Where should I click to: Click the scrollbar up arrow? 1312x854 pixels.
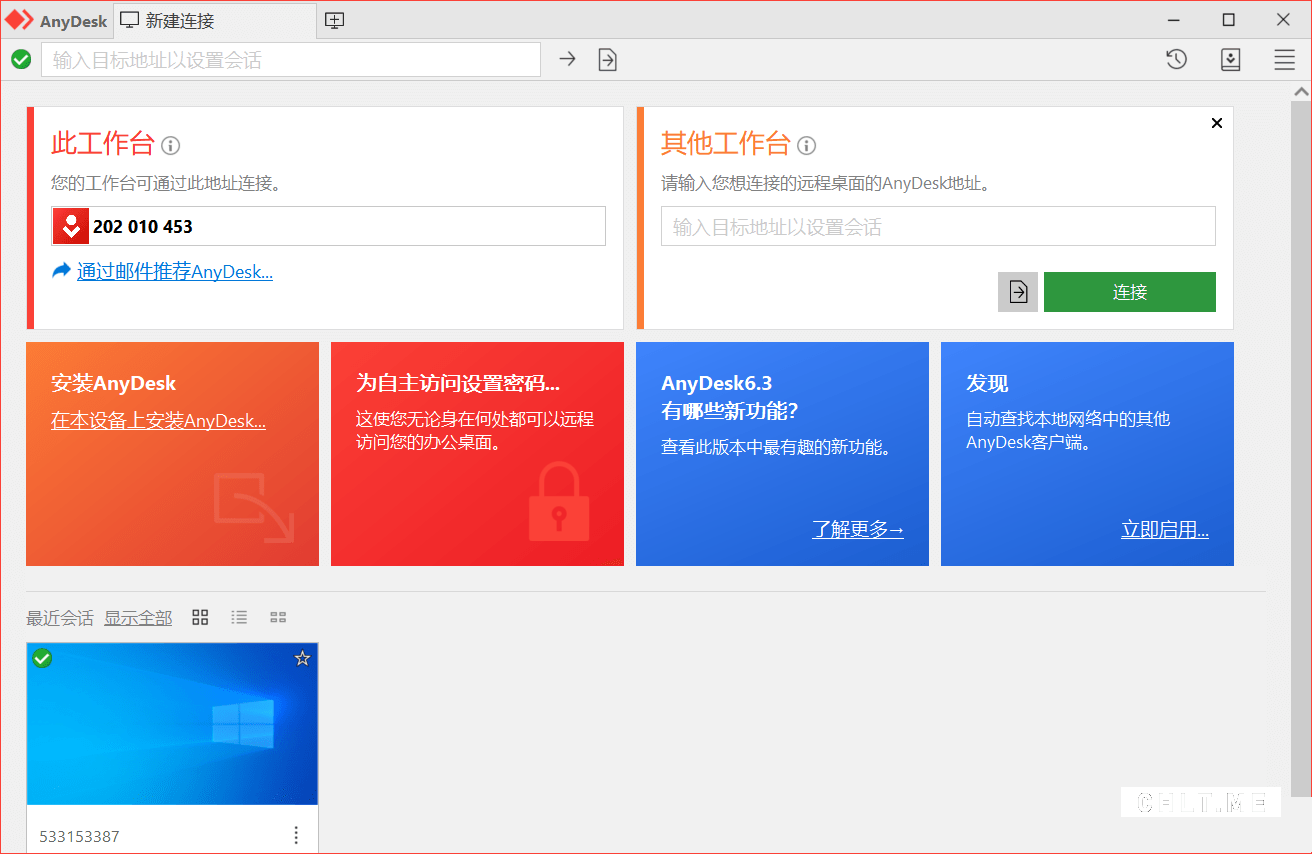tap(1301, 92)
